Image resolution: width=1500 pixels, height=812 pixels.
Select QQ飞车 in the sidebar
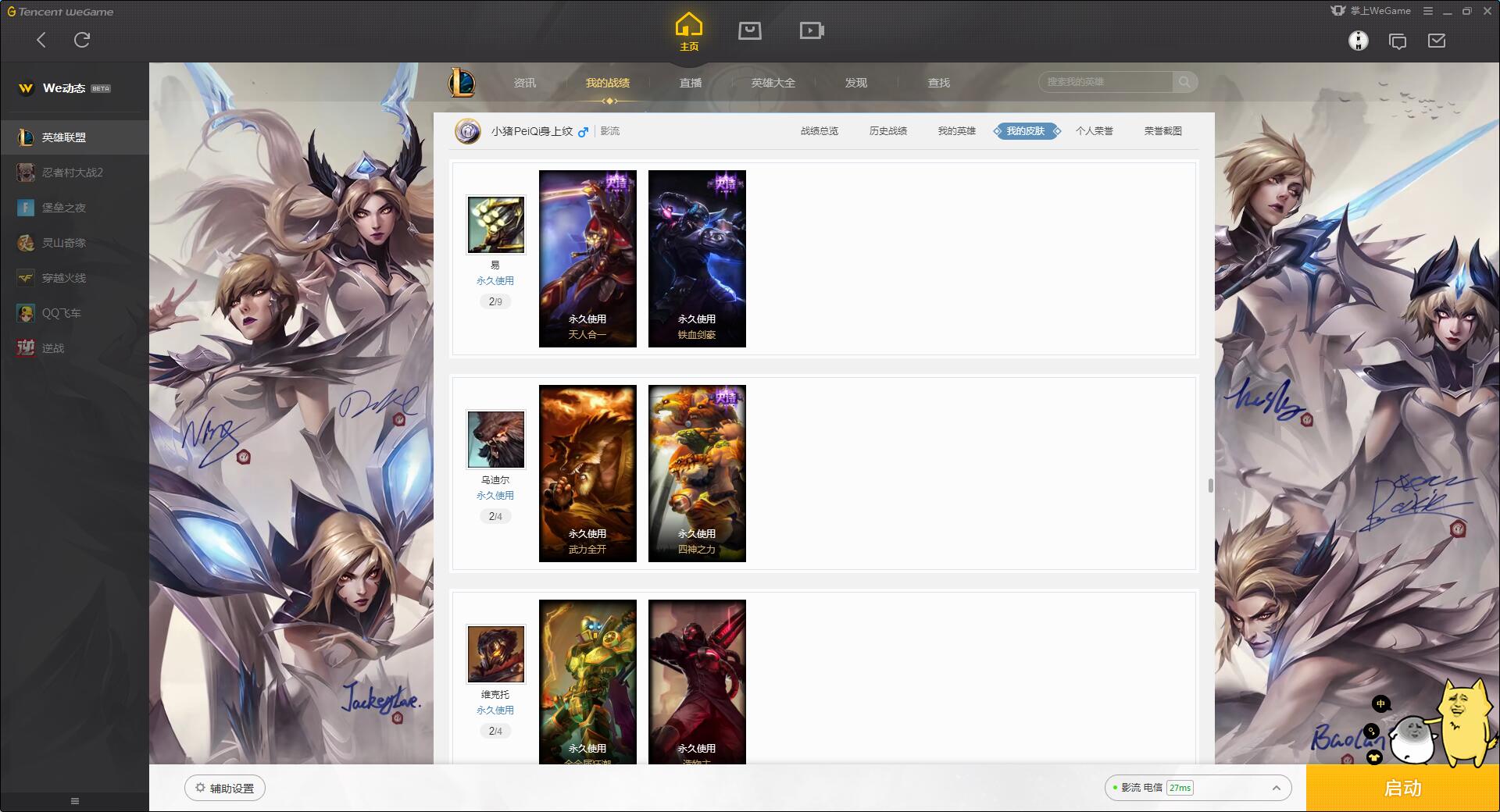click(74, 313)
